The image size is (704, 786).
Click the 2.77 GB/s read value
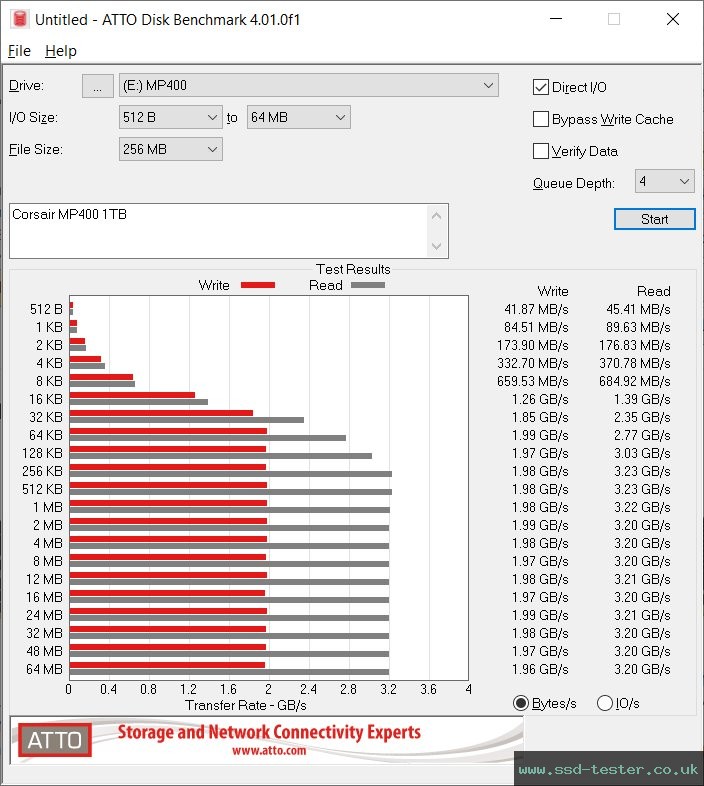click(x=642, y=435)
